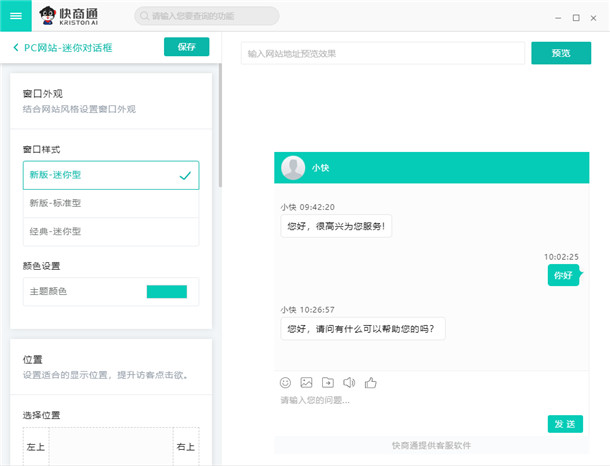Open the 主题颜色 theme color swatch
Viewport: 610px width, 466px height.
[166, 291]
